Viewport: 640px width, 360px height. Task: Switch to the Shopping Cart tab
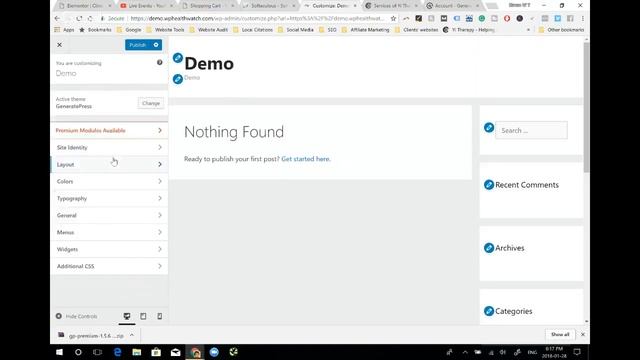click(x=207, y=6)
